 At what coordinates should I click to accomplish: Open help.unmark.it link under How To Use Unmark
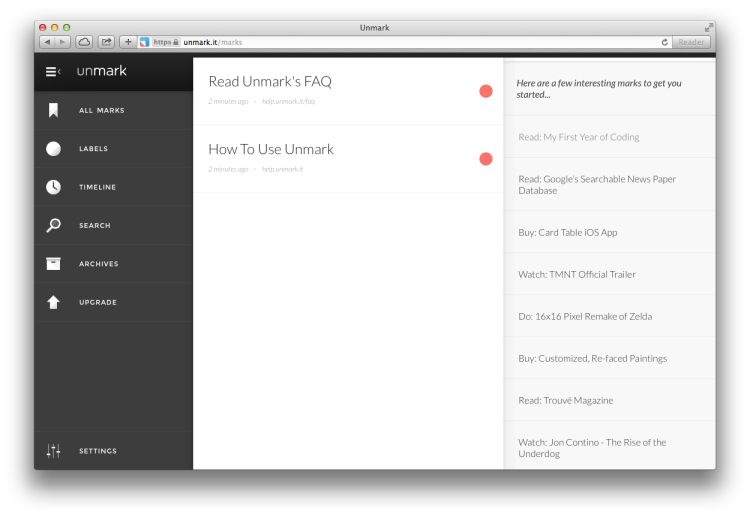click(x=283, y=169)
